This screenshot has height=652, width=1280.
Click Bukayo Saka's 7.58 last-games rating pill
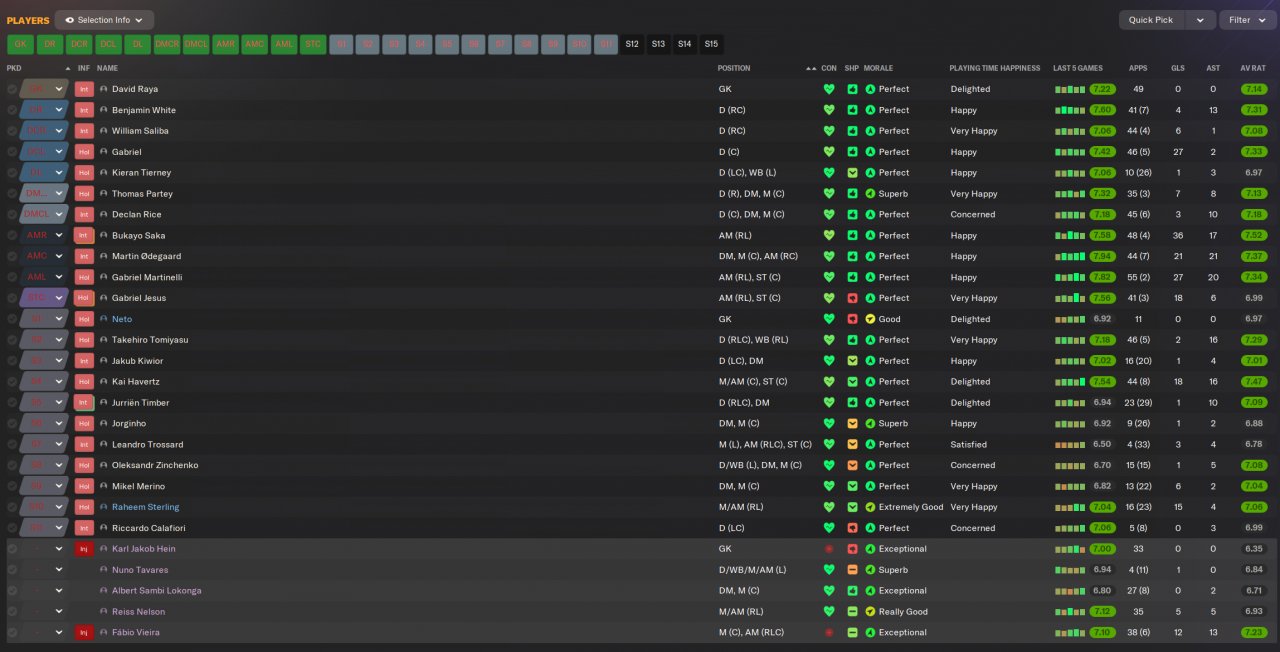(x=1103, y=236)
